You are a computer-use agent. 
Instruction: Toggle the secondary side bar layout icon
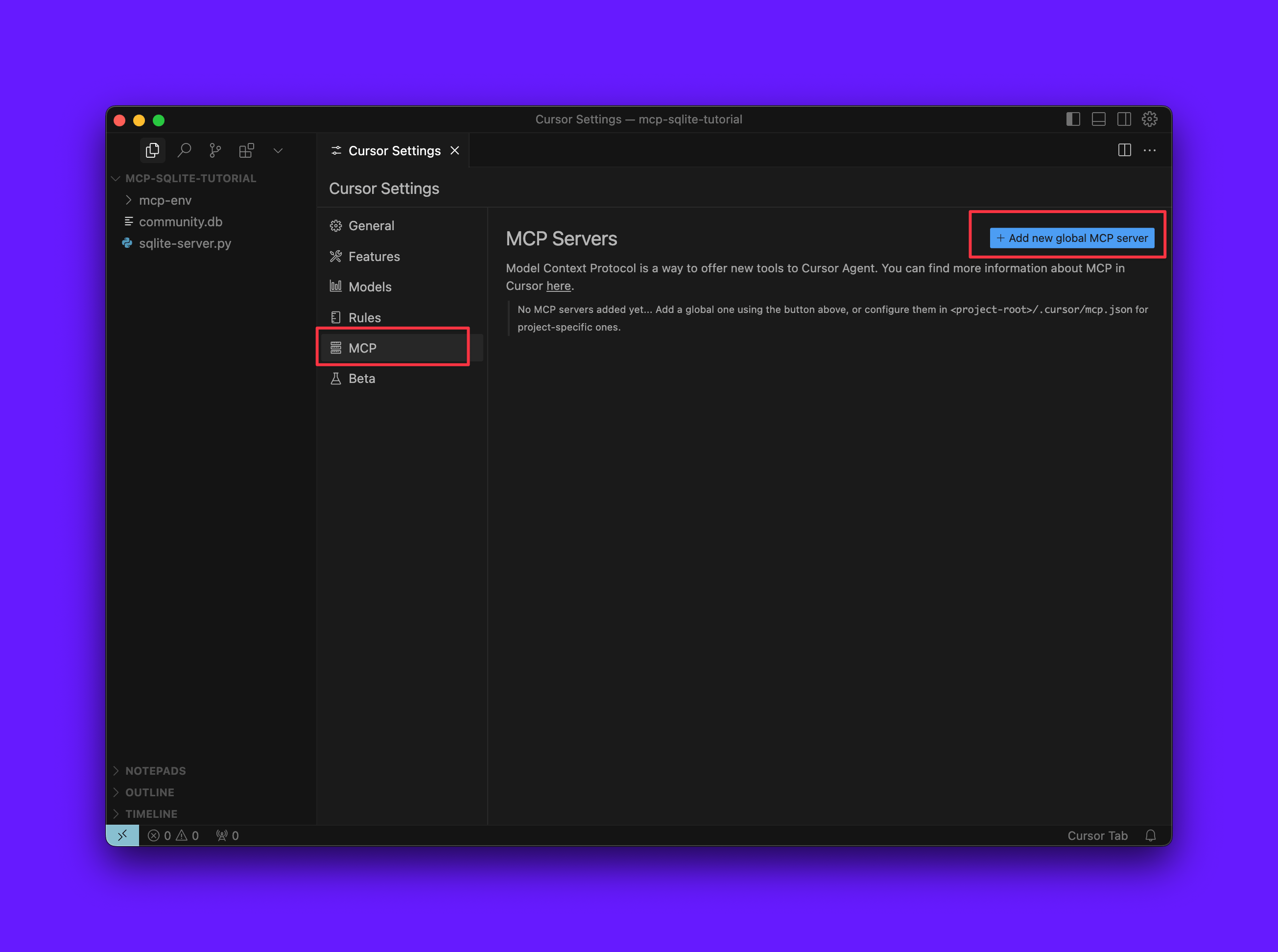pyautogui.click(x=1124, y=119)
